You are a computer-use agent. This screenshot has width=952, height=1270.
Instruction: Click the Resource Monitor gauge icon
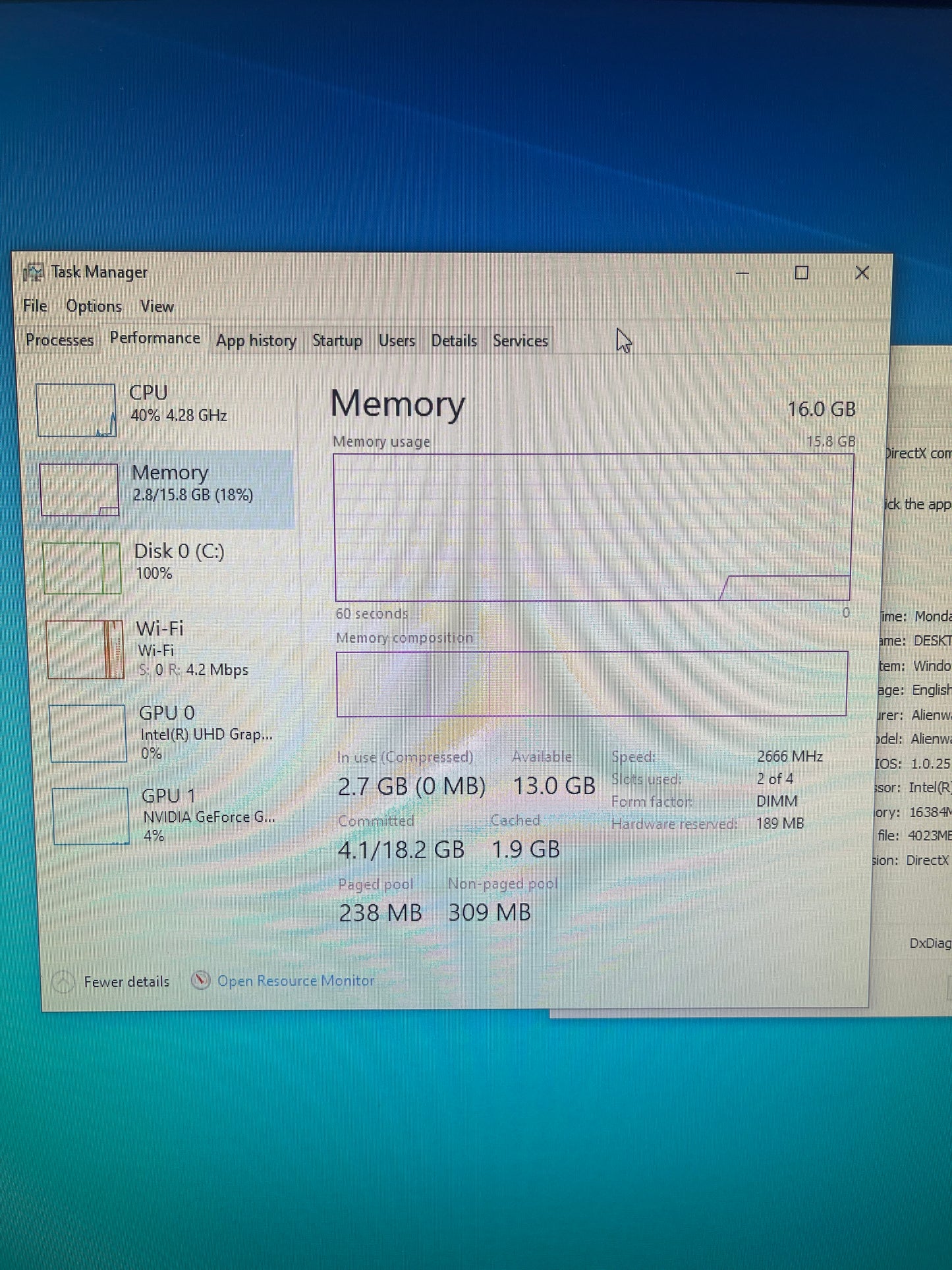point(200,981)
